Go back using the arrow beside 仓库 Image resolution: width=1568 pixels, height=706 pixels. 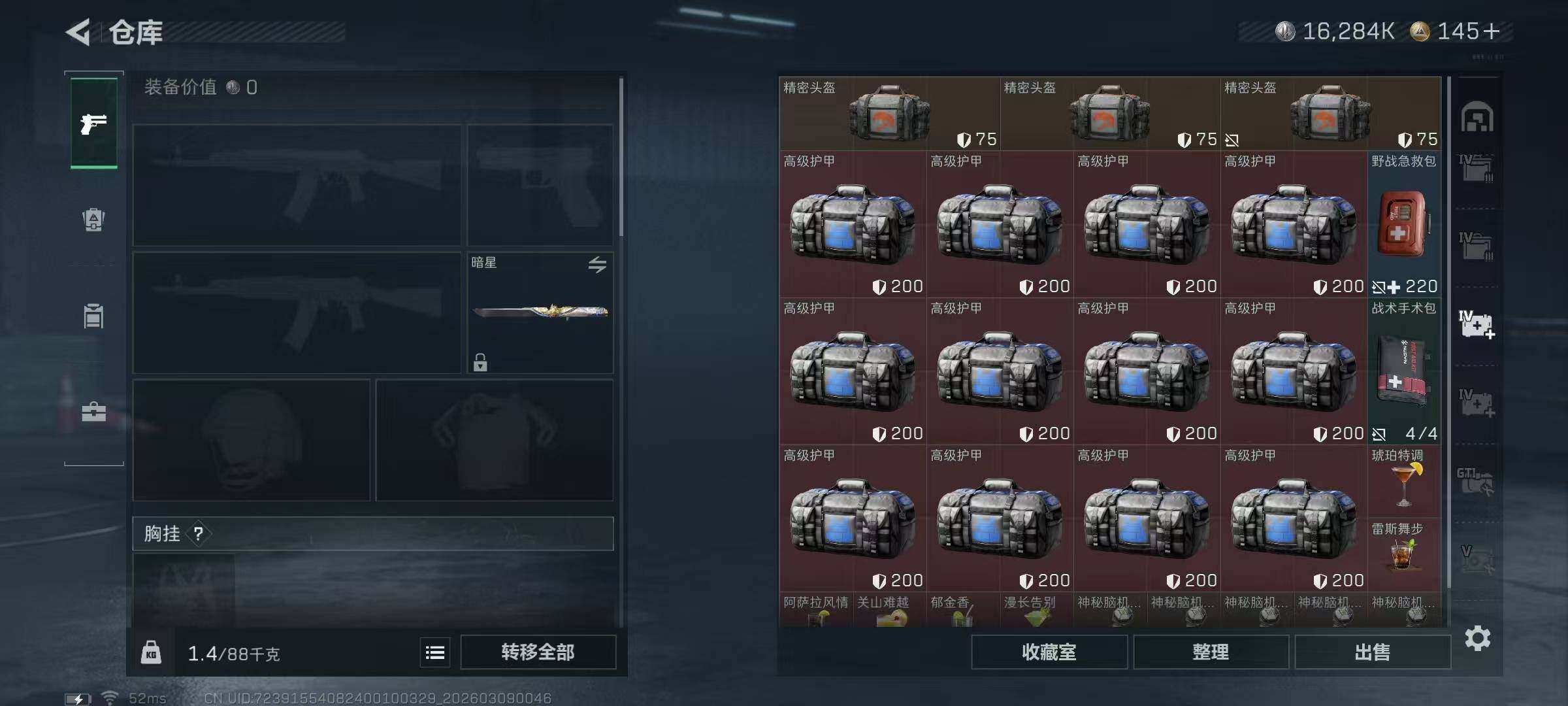pyautogui.click(x=78, y=32)
